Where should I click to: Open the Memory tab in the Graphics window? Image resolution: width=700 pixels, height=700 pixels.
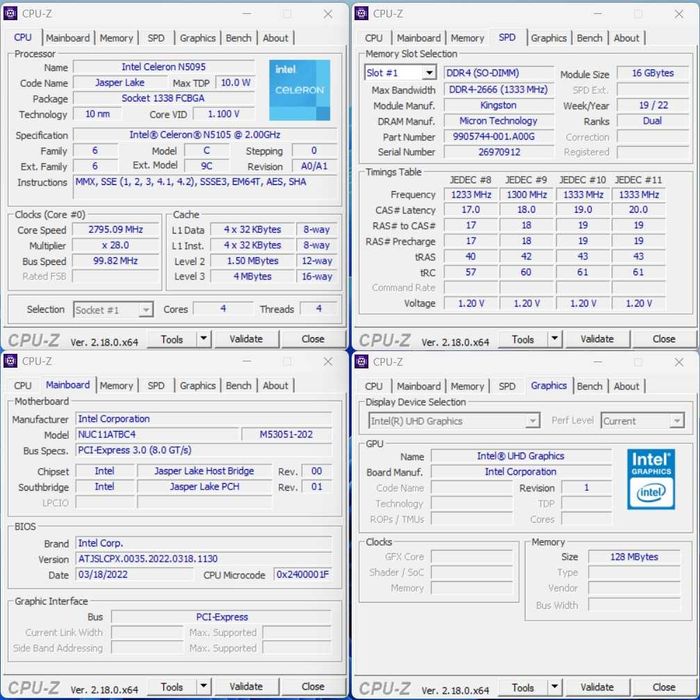(x=467, y=386)
